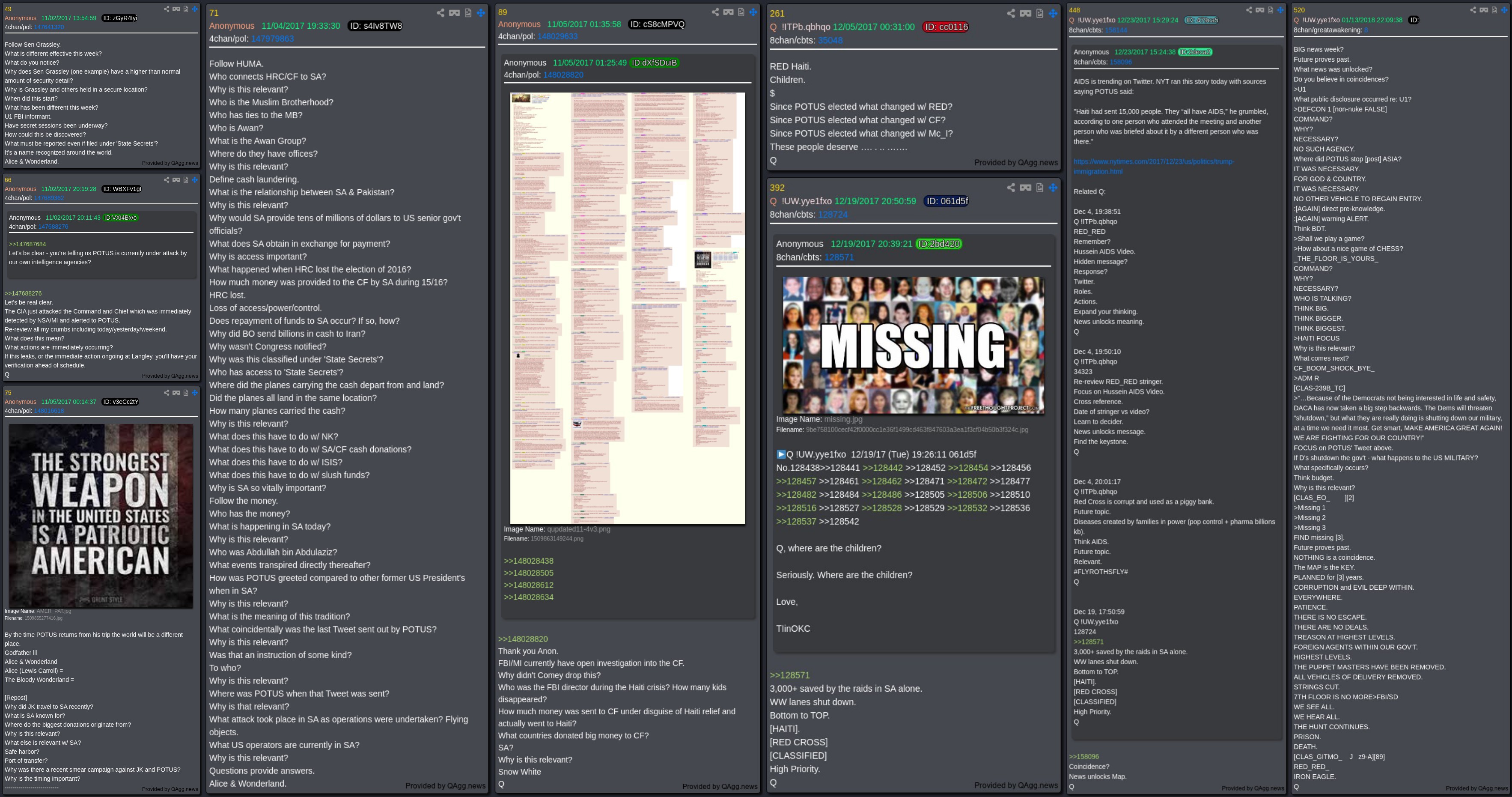
Task: Share post 66
Action: [x=167, y=180]
